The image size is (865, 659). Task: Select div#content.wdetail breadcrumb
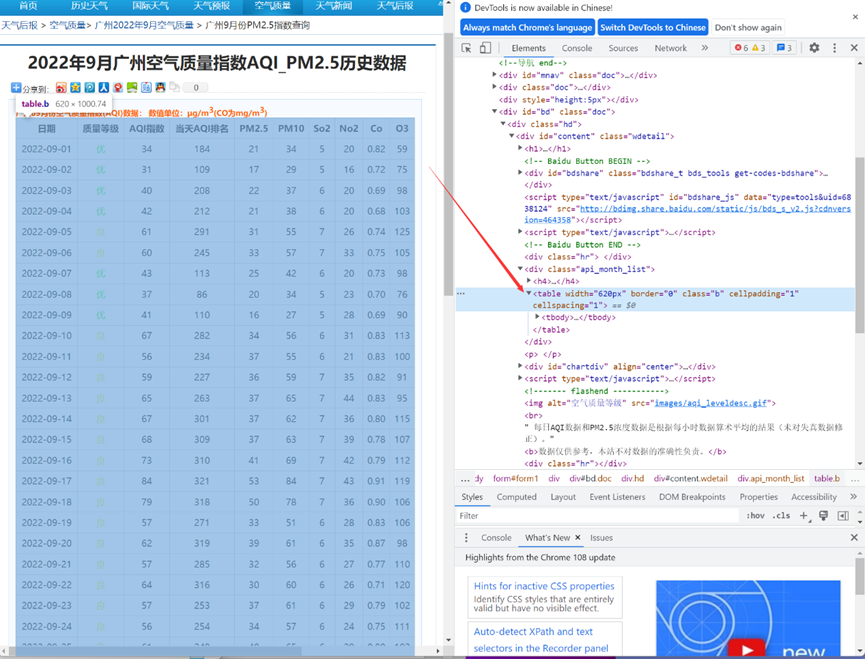[690, 479]
